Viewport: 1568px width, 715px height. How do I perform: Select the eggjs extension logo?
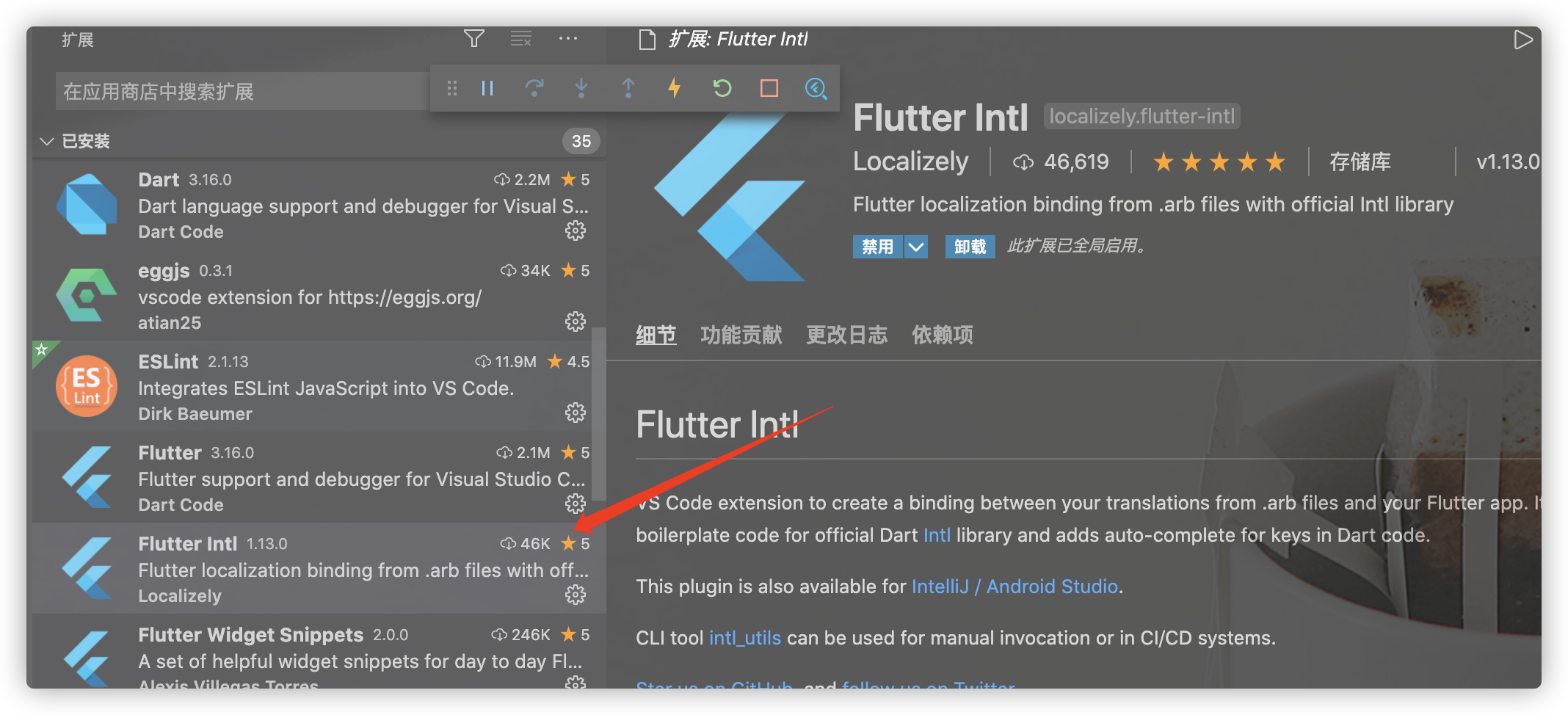87,295
